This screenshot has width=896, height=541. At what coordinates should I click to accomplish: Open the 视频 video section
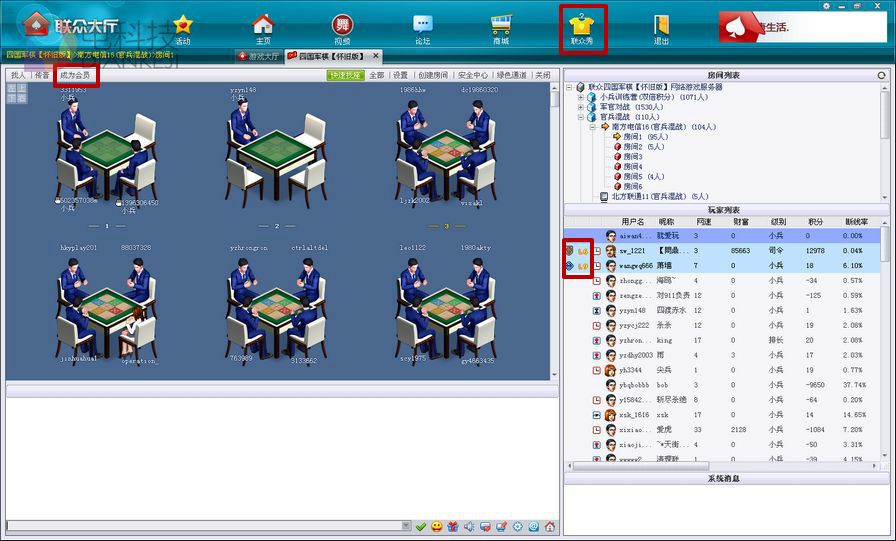[x=342, y=28]
